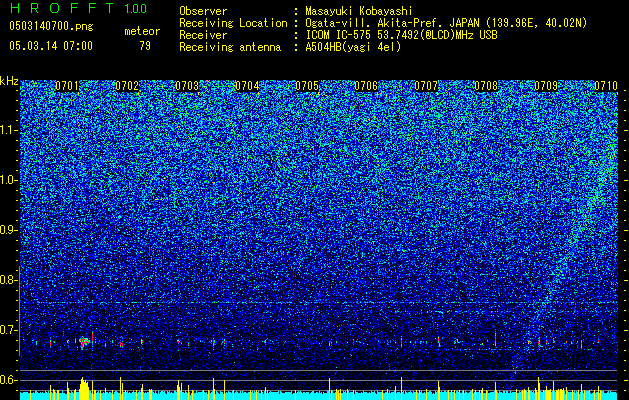Click the 0706 time marker

click(366, 86)
